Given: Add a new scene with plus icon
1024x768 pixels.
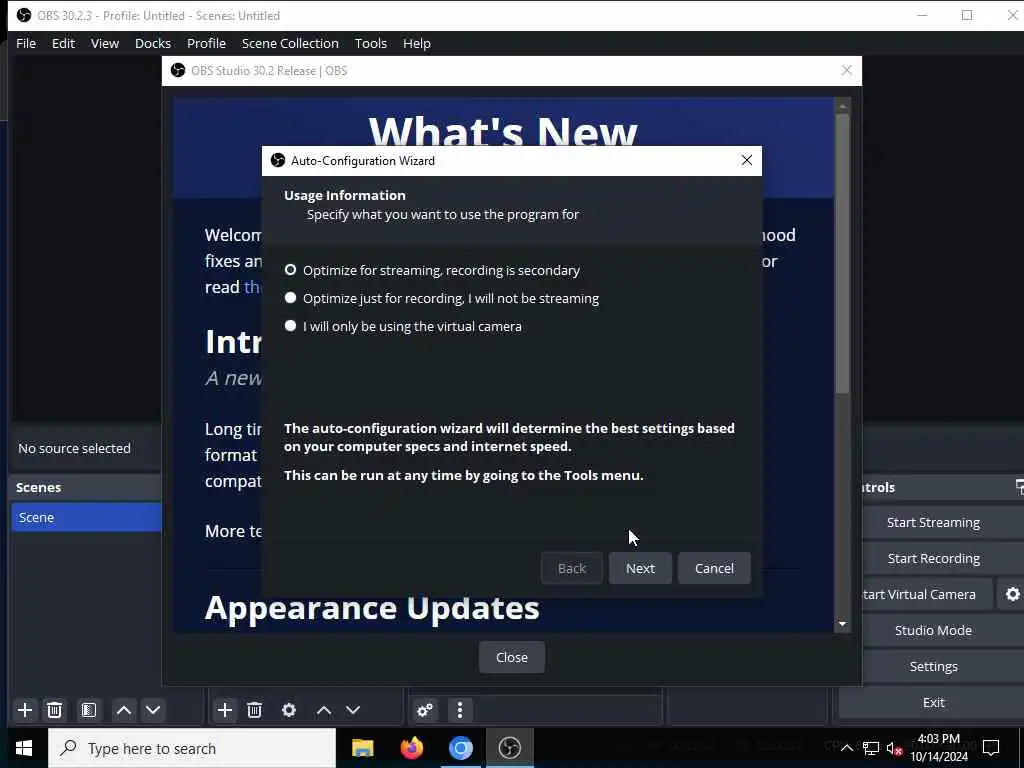Looking at the screenshot, I should coord(25,710).
